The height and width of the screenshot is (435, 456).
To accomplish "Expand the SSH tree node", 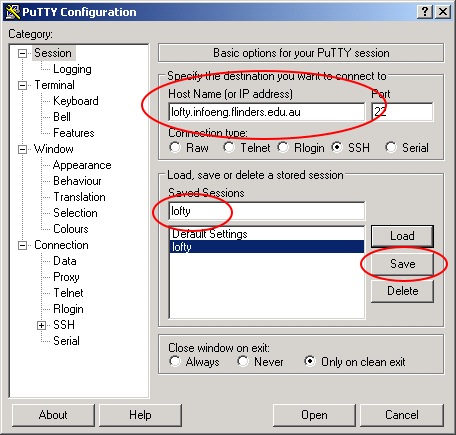I will [x=41, y=325].
